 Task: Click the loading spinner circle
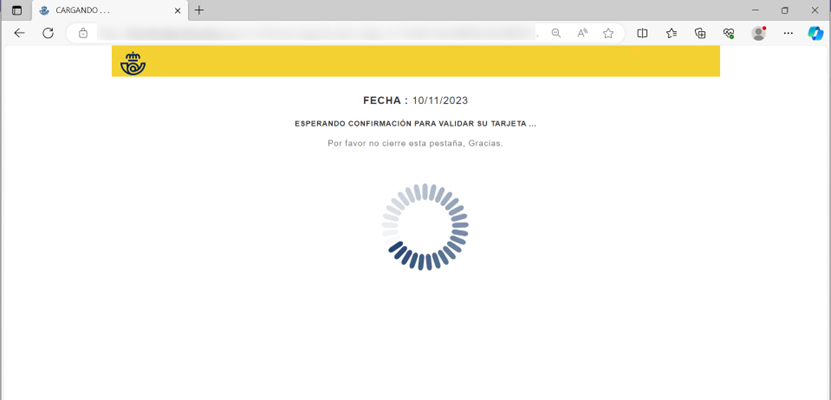[425, 227]
